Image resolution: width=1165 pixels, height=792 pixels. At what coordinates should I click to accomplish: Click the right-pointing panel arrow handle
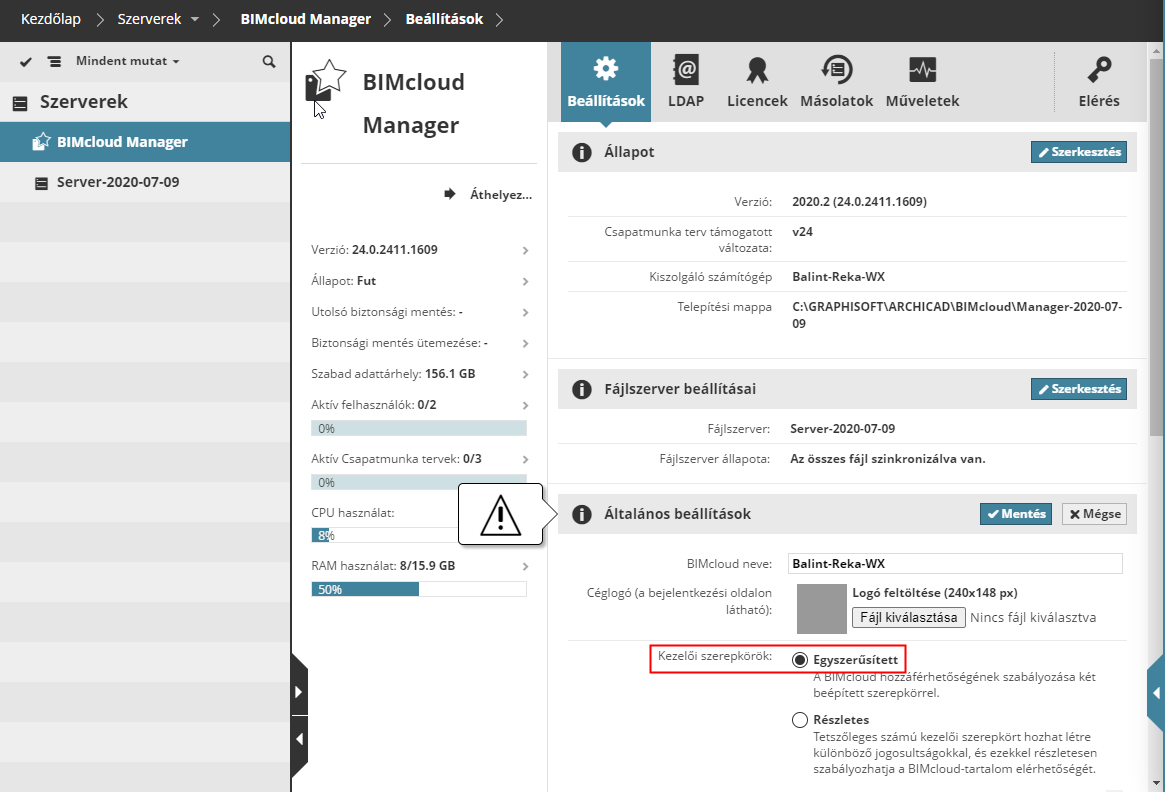[x=299, y=692]
